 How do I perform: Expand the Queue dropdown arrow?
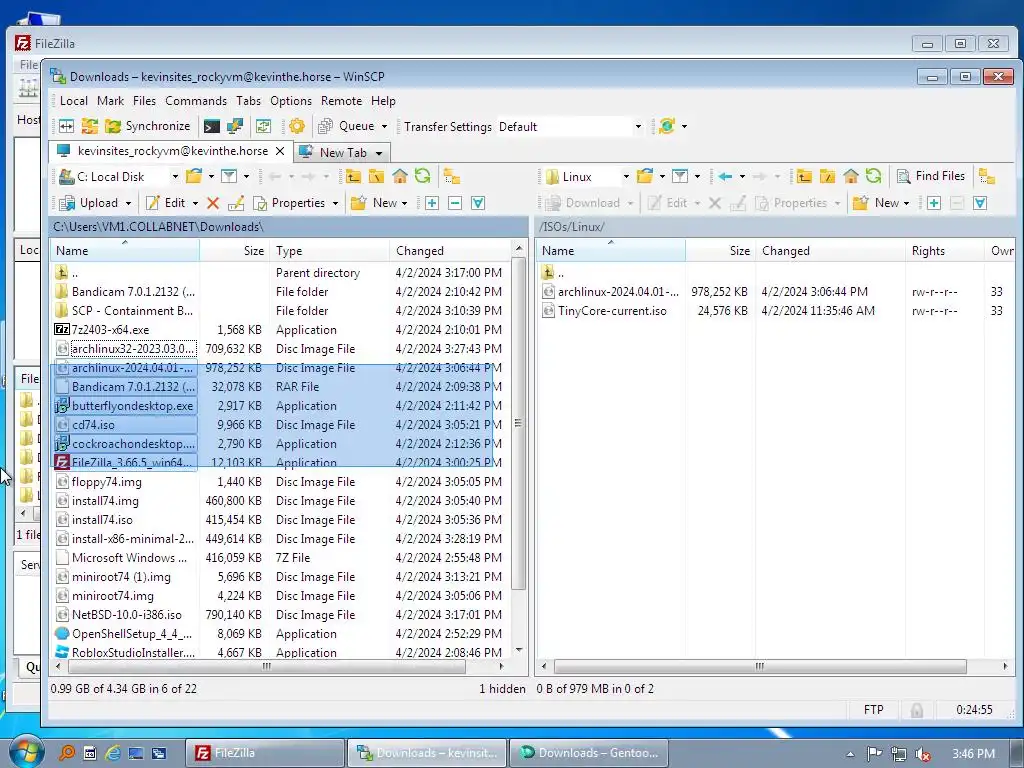point(384,126)
